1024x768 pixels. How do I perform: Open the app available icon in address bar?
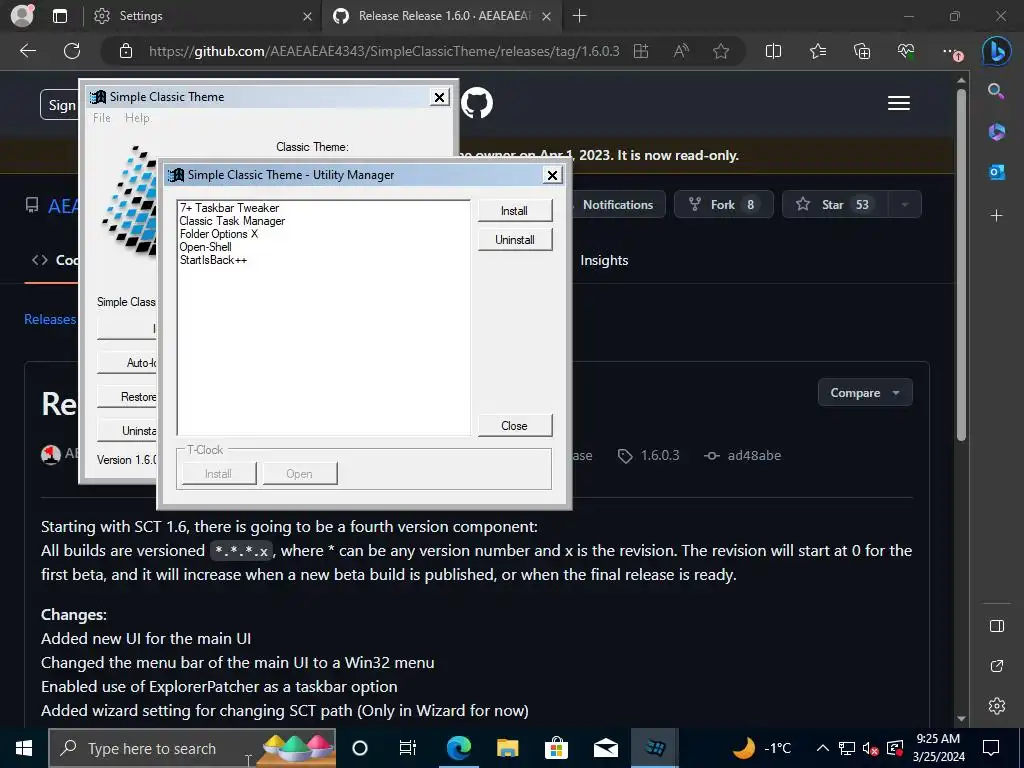coord(641,51)
